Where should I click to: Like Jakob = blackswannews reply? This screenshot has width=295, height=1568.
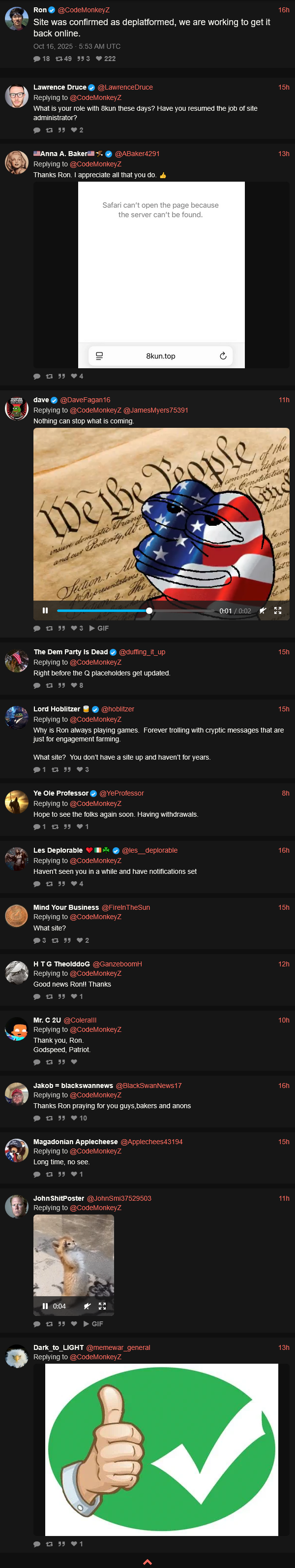[x=74, y=1118]
